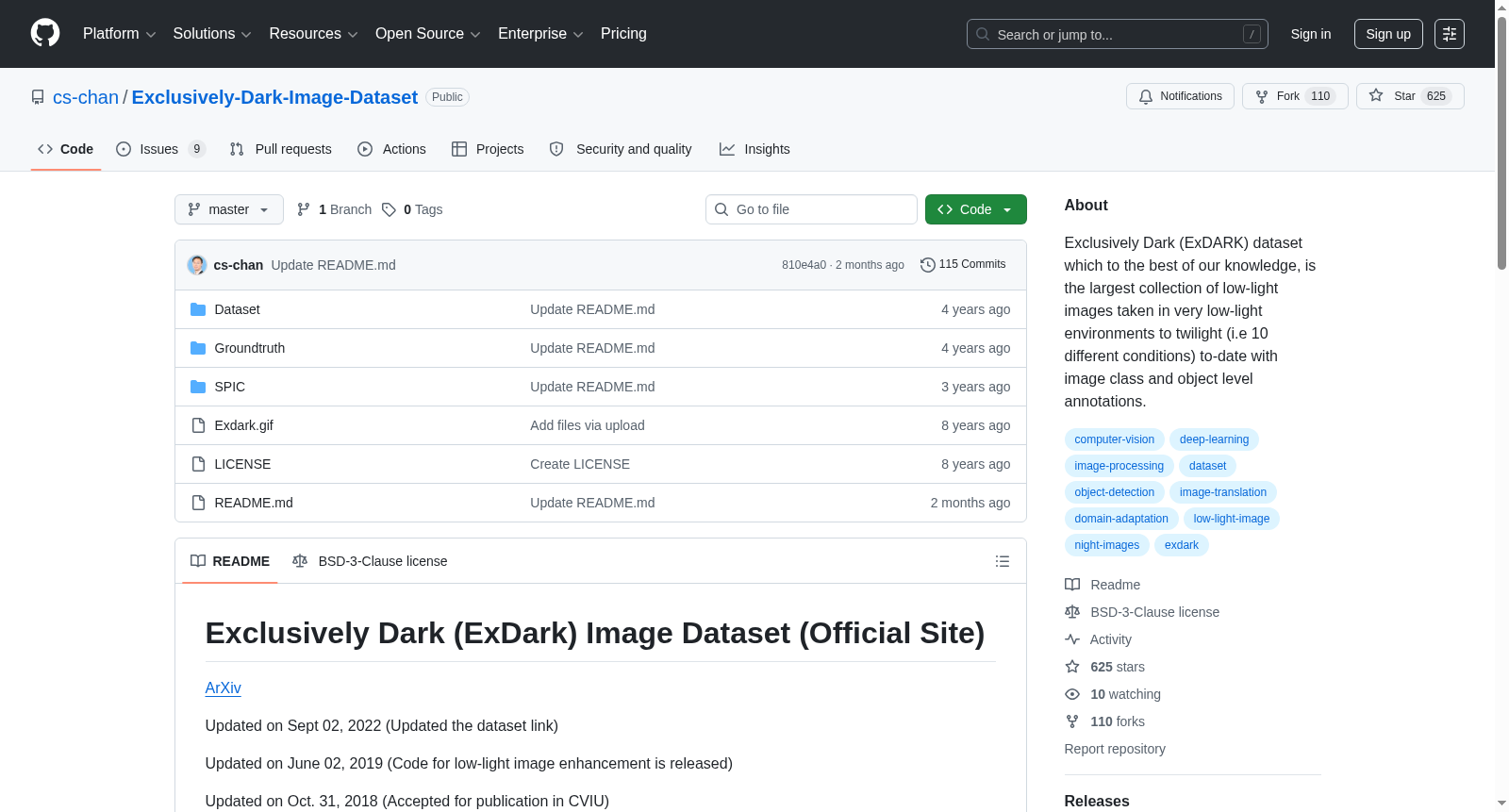
Task: Go to GitHub homepage via Octocat logo
Action: tap(45, 34)
